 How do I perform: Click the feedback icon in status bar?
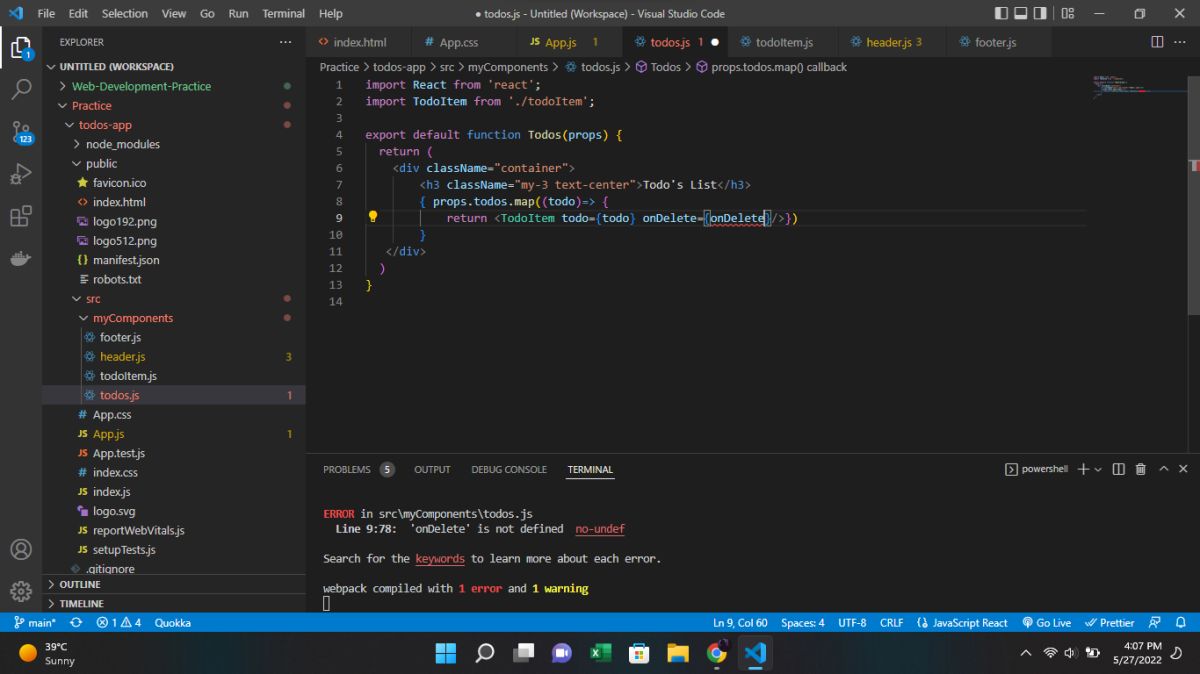click(1154, 622)
